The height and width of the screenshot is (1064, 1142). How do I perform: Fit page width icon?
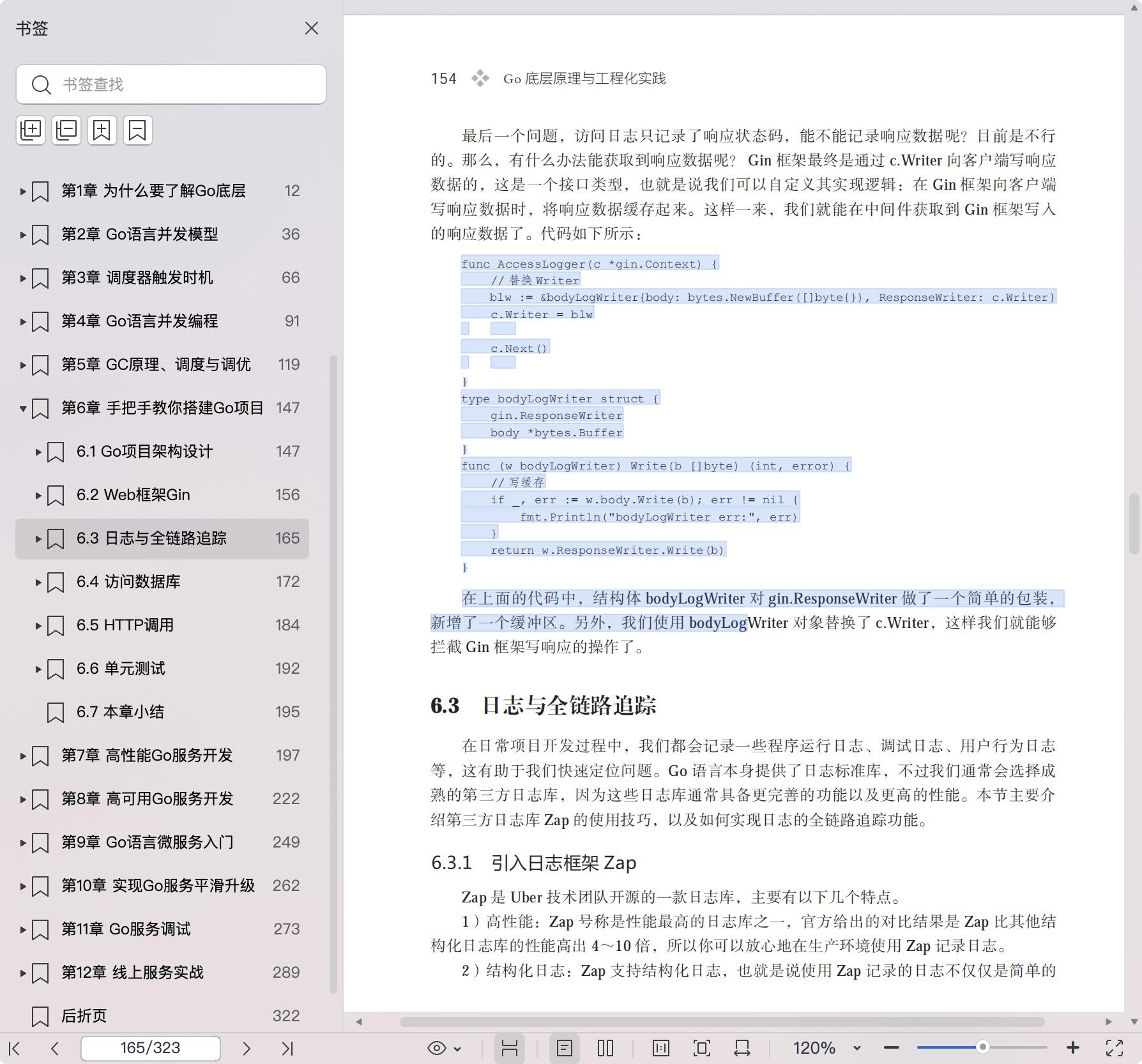(742, 1048)
